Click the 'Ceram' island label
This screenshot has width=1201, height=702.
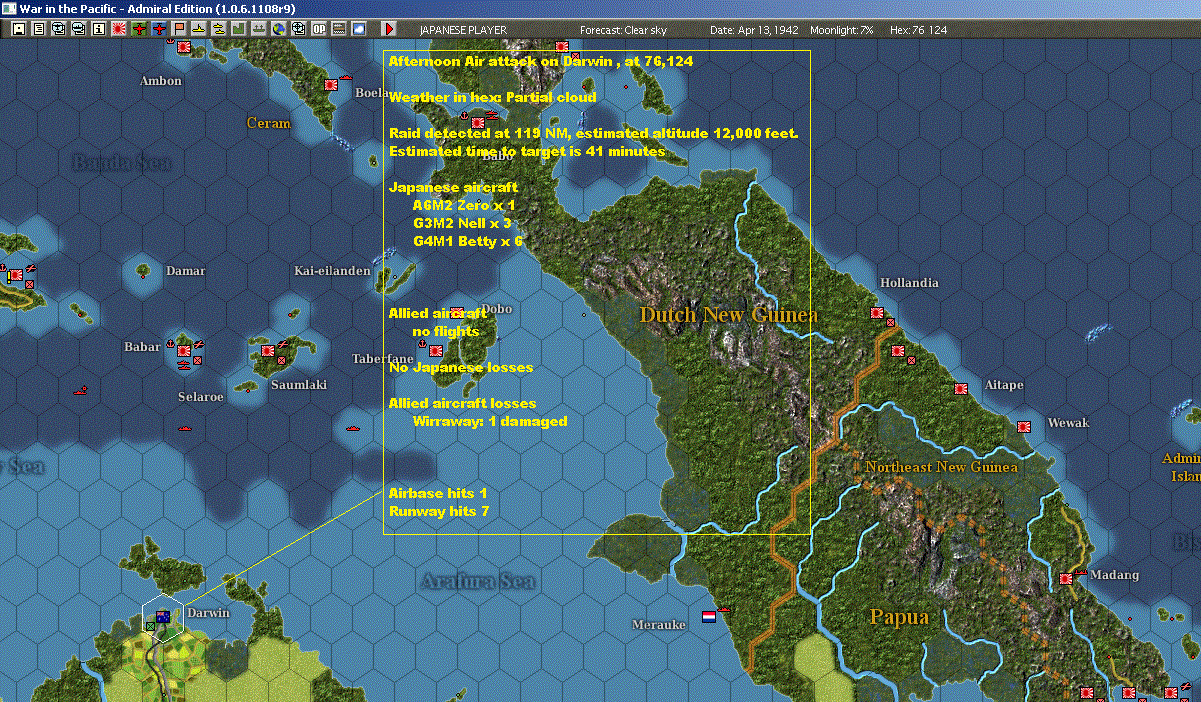pos(269,123)
